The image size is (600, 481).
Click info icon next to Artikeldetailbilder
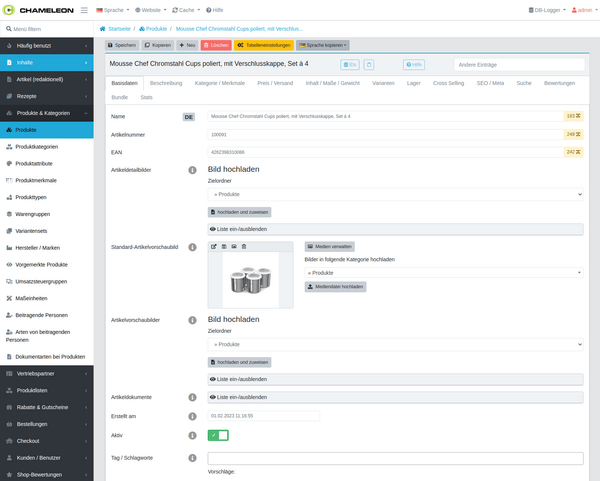pyautogui.click(x=191, y=170)
